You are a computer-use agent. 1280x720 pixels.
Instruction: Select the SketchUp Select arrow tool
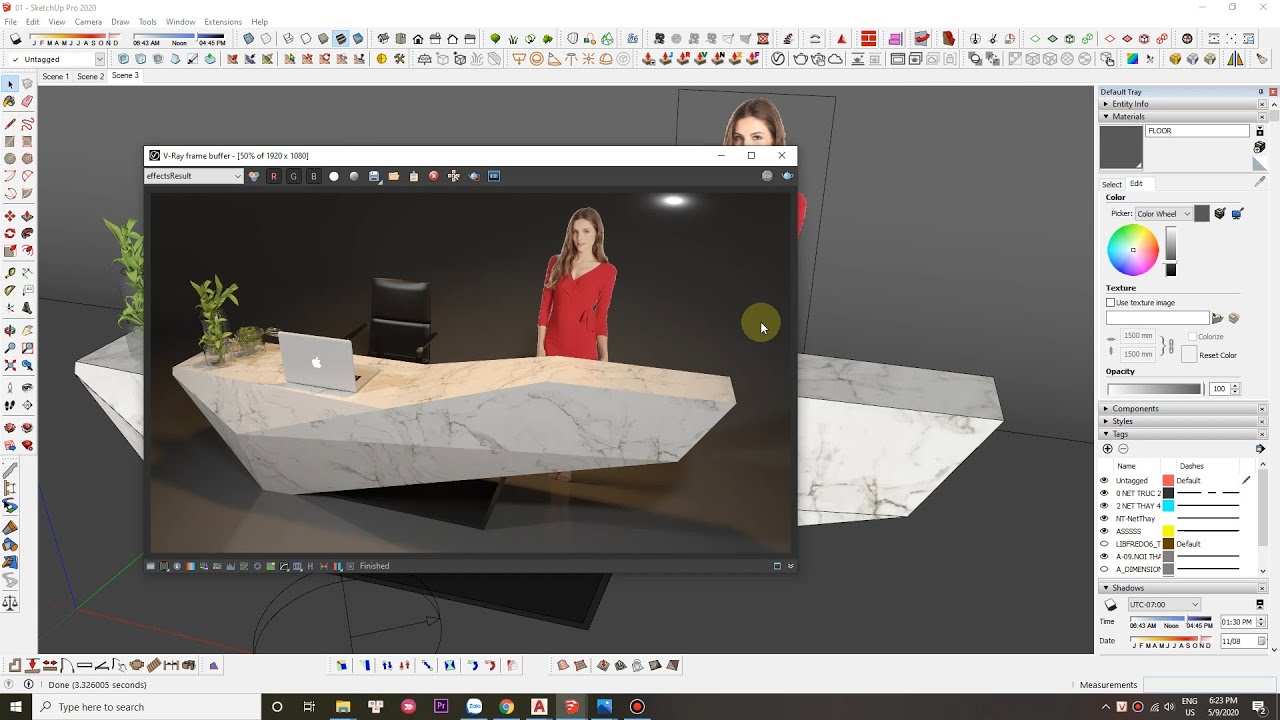10,84
